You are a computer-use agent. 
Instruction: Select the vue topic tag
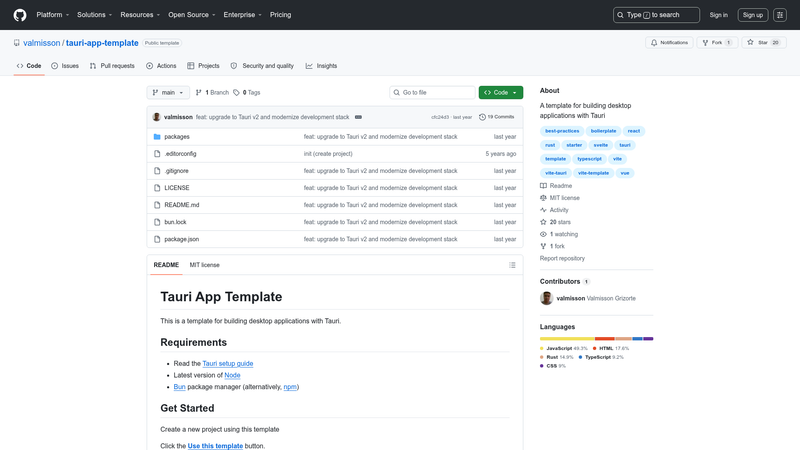click(625, 173)
